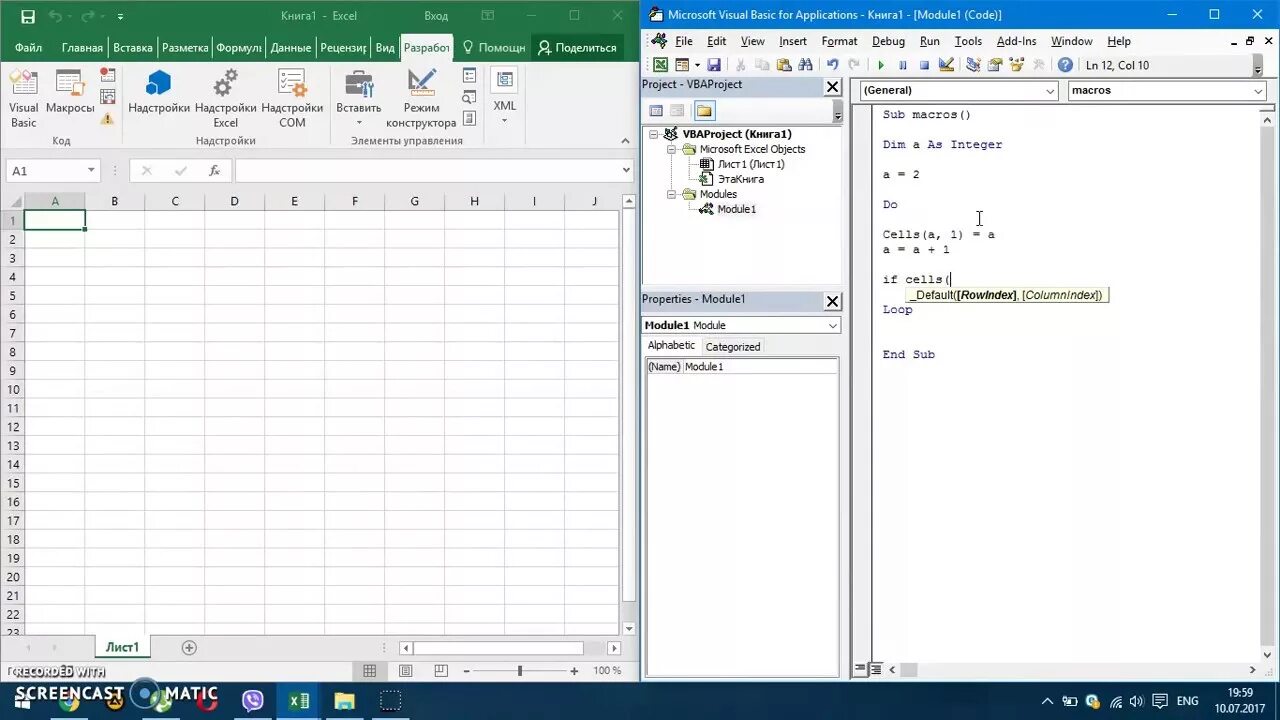
Task: Select the Лист1 sheet tab
Action: (x=122, y=647)
